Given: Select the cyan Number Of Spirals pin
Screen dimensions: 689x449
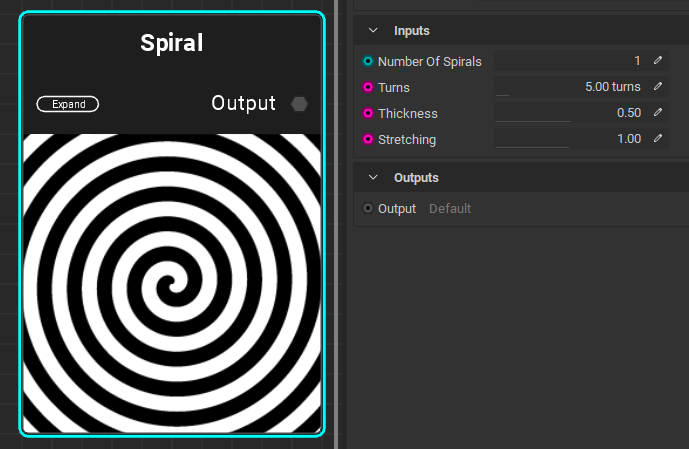Looking at the screenshot, I should click(x=368, y=62).
